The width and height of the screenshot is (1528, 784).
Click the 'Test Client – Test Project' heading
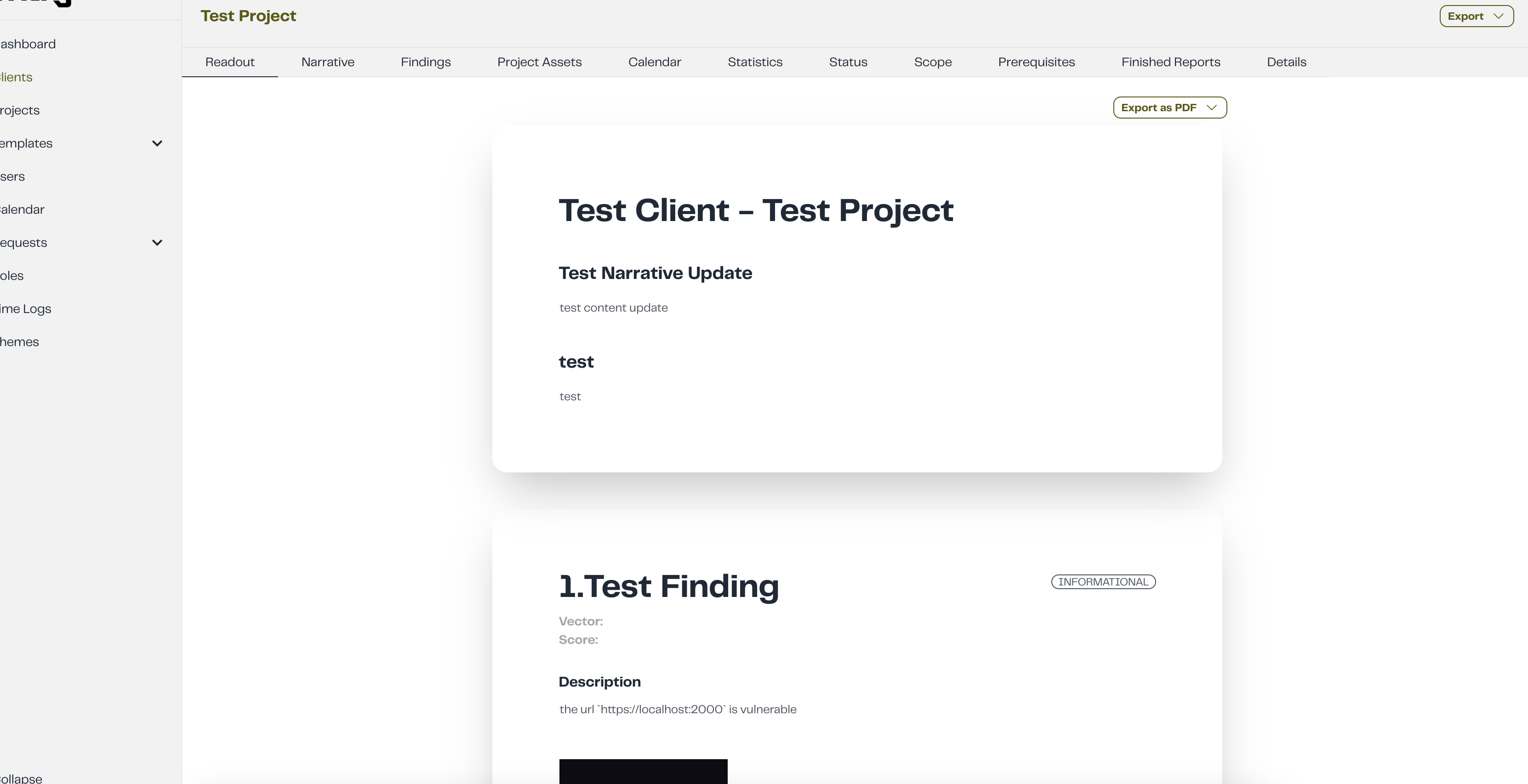tap(756, 210)
